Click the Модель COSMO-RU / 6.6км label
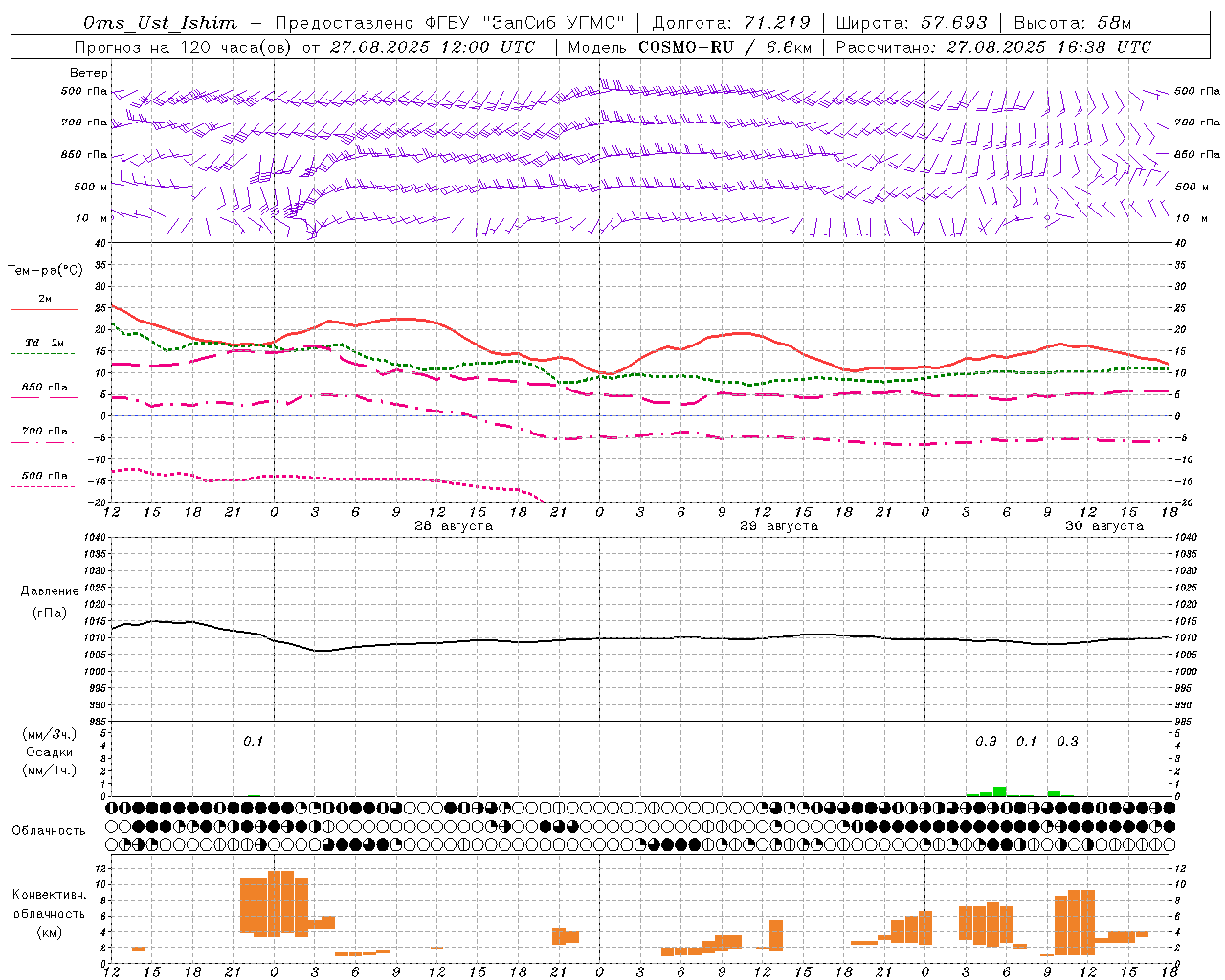Viewport: 1225px width, 980px height. (x=690, y=47)
